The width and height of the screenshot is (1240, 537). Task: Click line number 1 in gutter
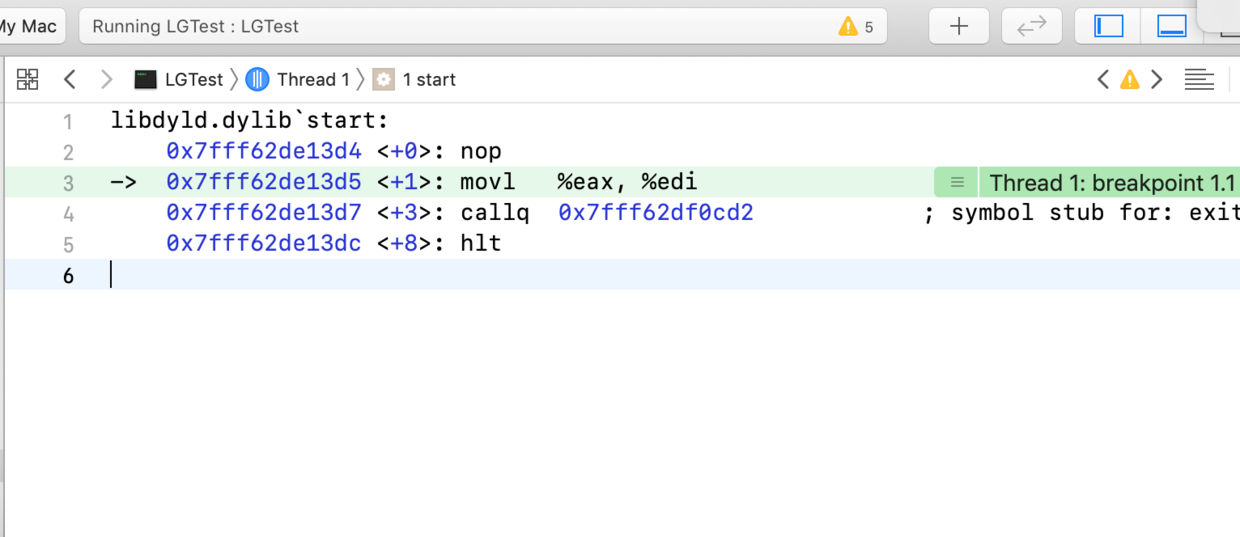(x=68, y=123)
